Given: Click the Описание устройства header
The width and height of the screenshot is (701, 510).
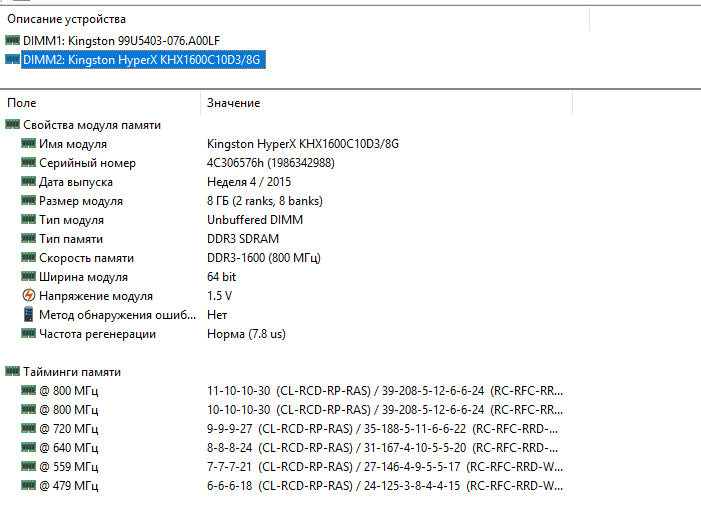Looking at the screenshot, I should point(67,19).
